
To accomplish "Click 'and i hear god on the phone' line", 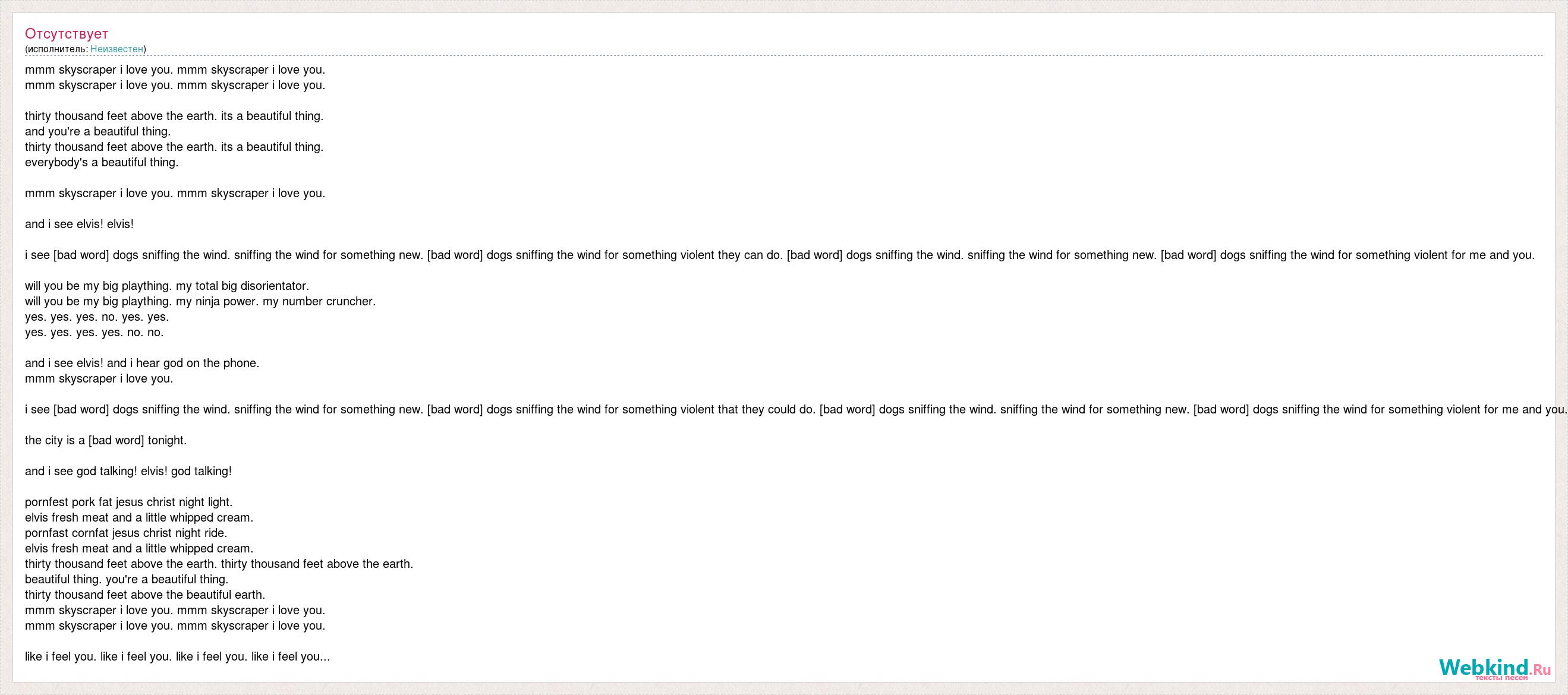I will [x=143, y=364].
